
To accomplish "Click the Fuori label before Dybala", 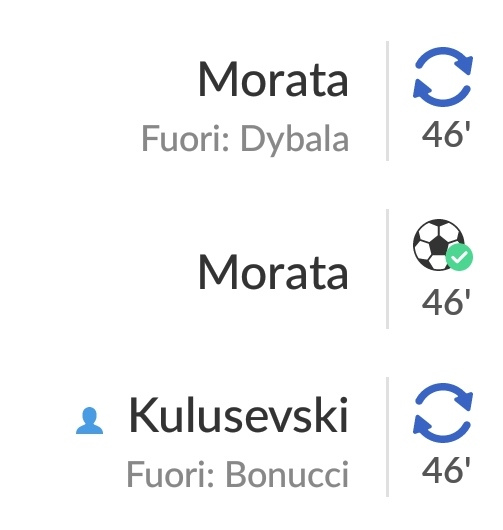I will point(186,138).
